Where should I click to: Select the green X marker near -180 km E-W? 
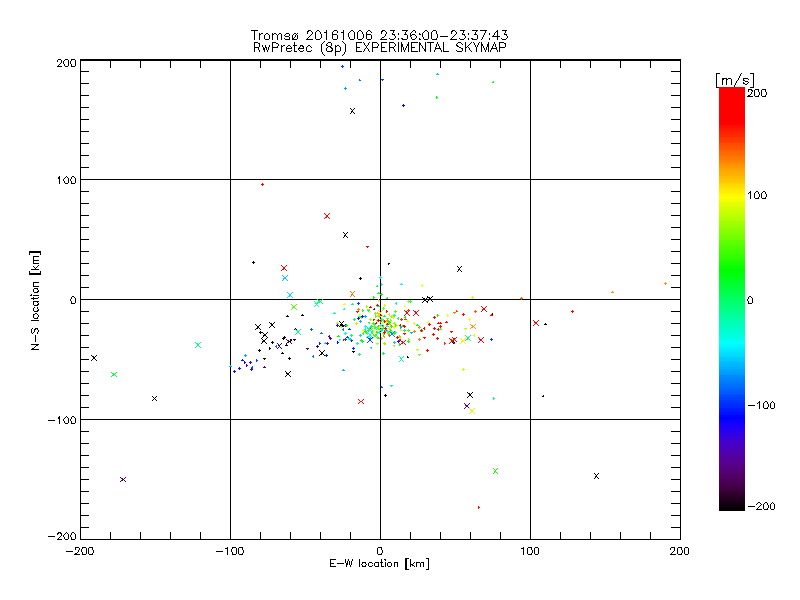(114, 375)
